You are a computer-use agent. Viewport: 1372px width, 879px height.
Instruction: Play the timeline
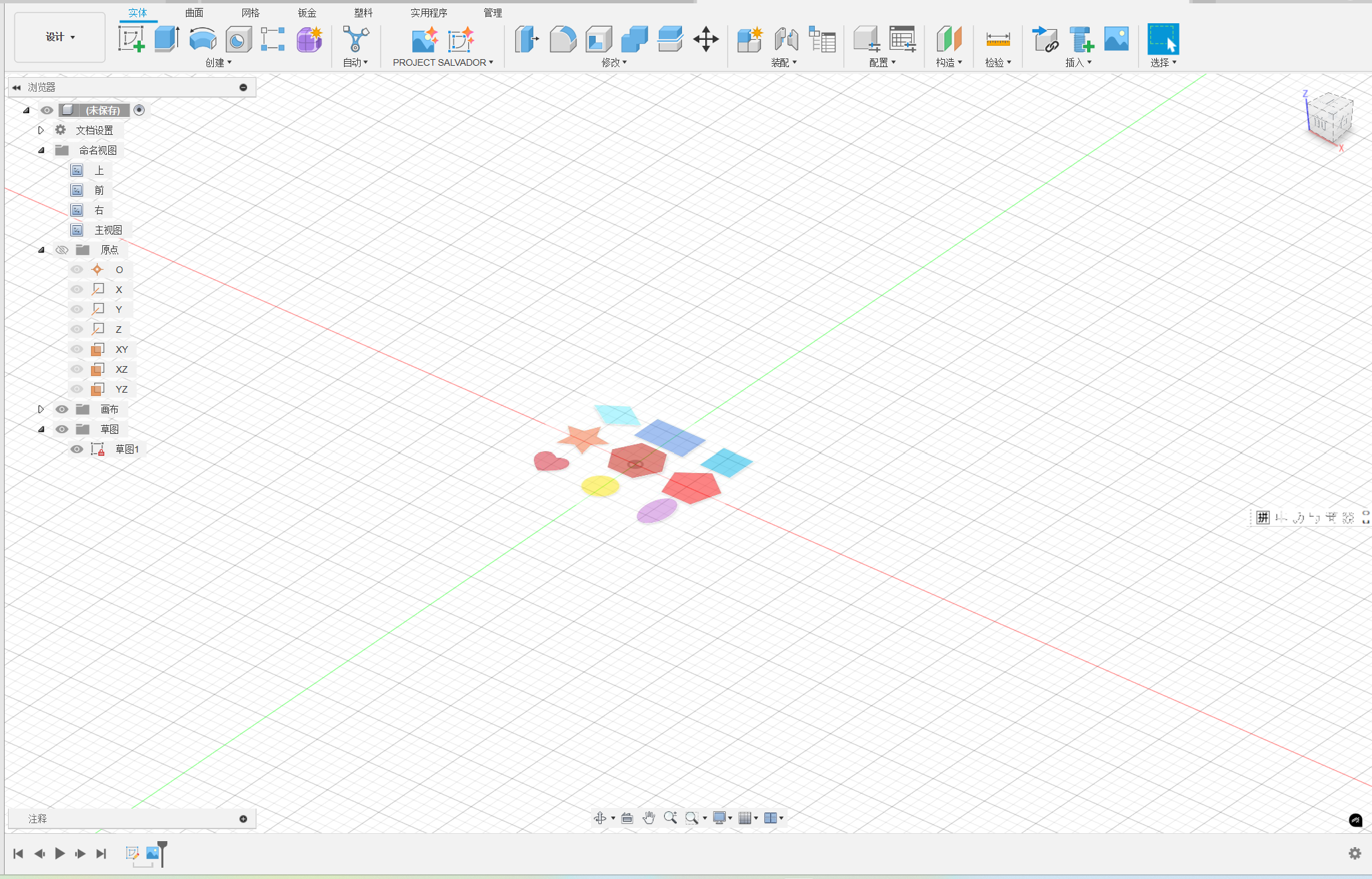(60, 853)
